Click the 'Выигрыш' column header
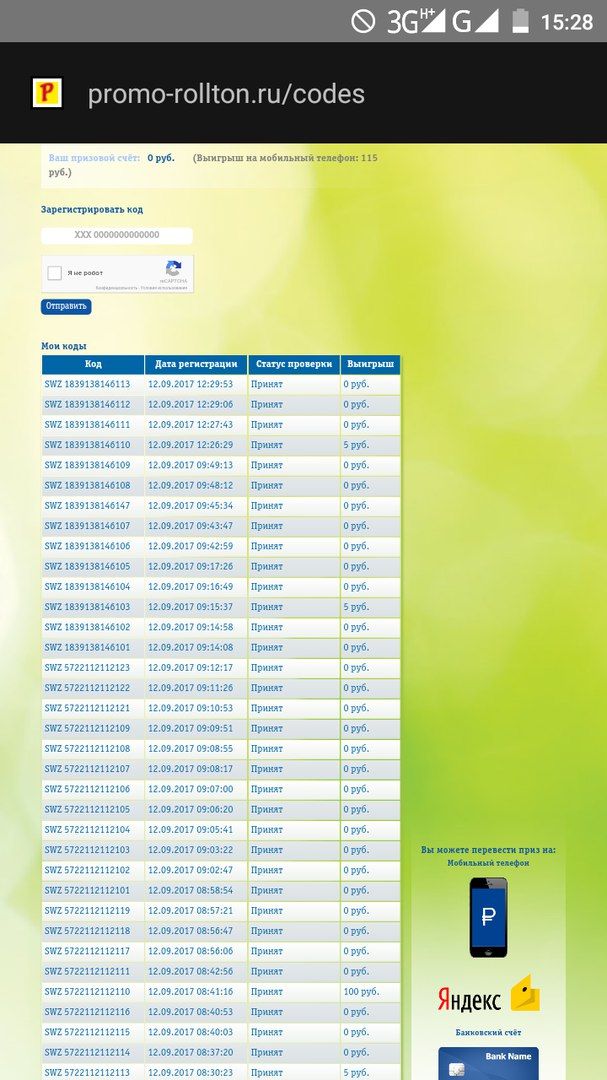 click(x=369, y=364)
